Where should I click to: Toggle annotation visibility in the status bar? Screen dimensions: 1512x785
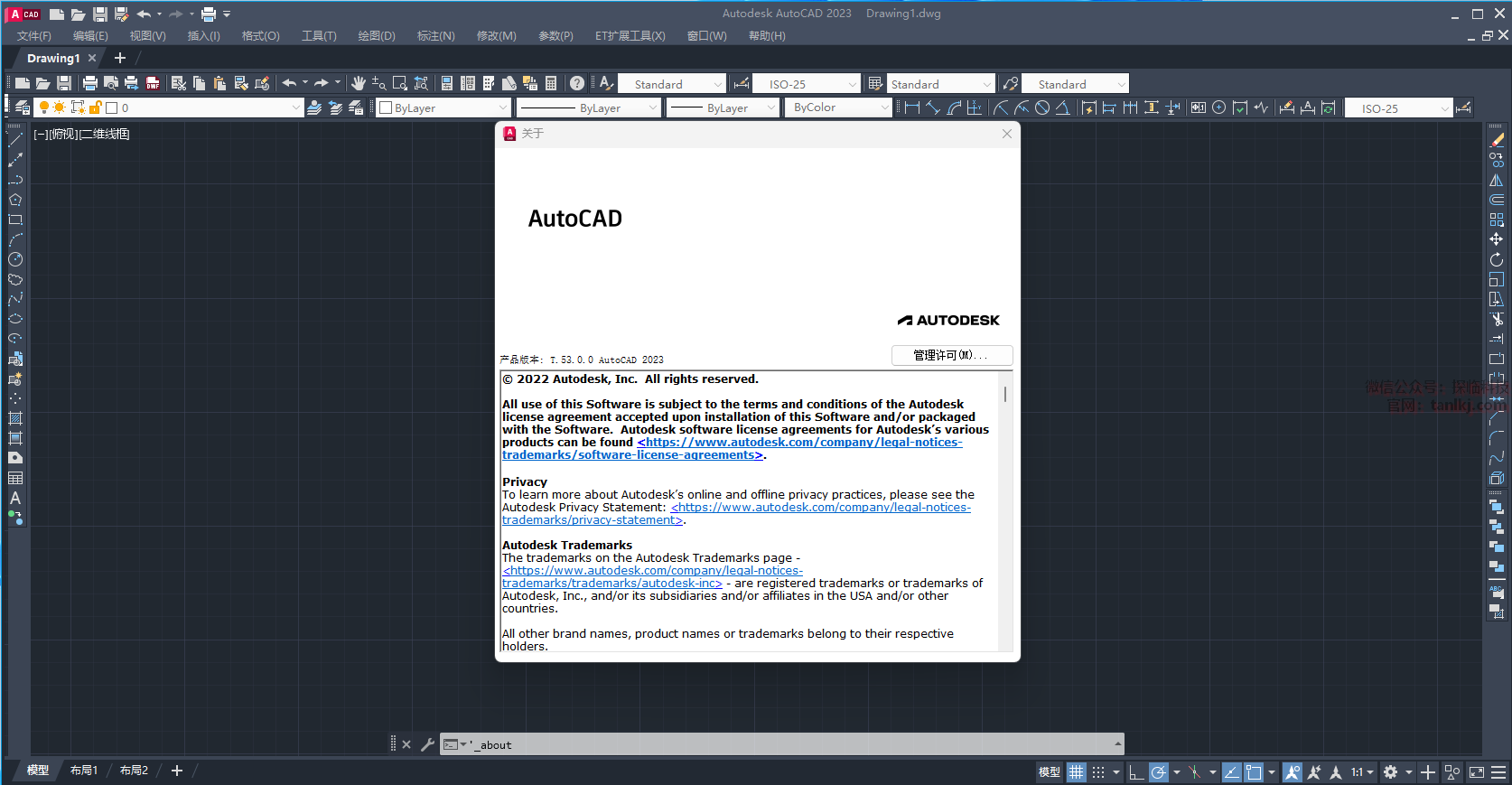(x=1293, y=771)
